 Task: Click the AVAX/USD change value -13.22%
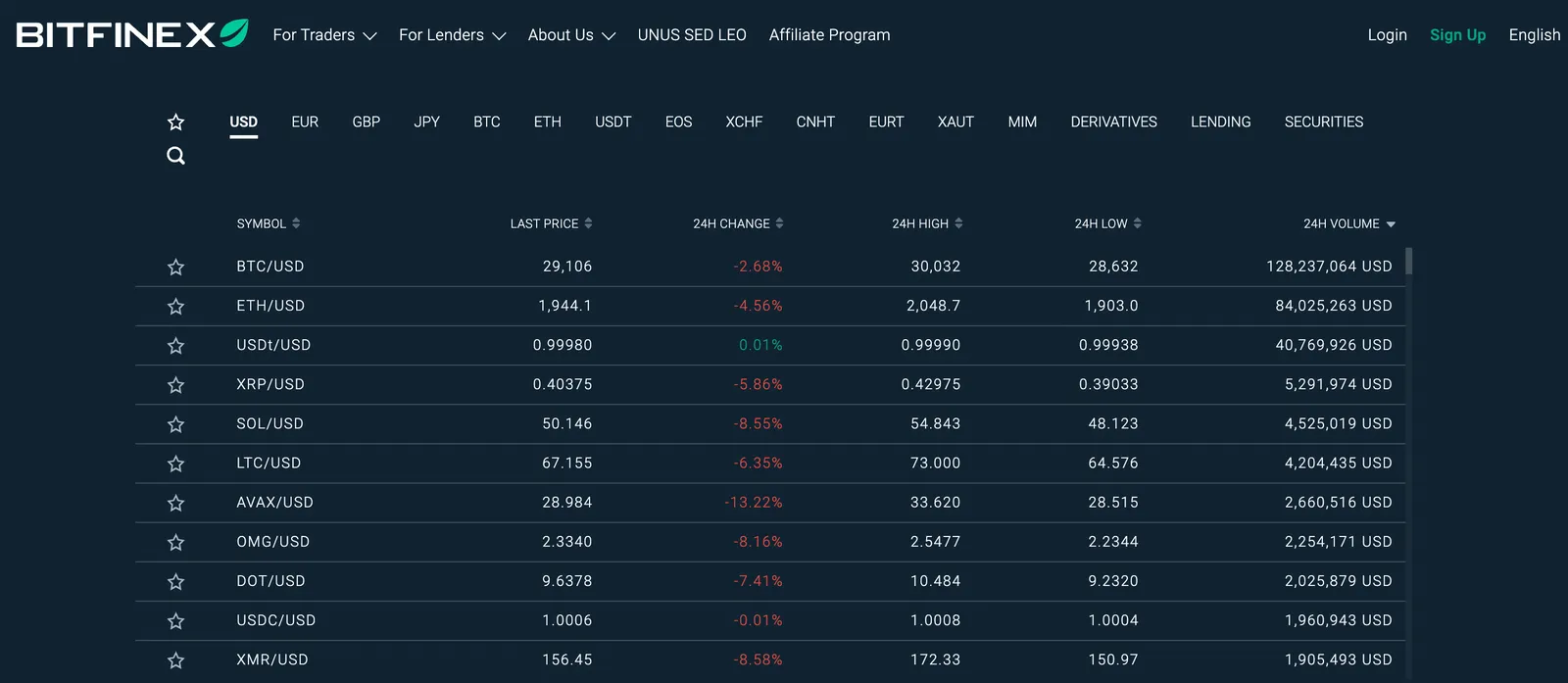tap(754, 503)
